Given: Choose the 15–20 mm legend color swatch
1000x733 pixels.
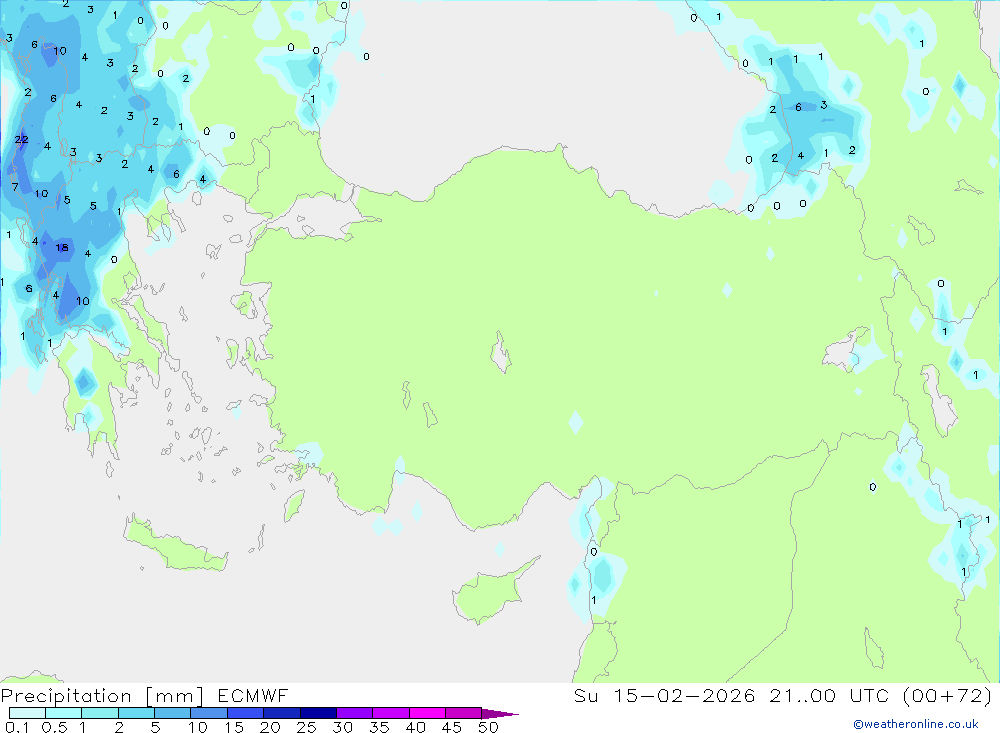Looking at the screenshot, I should click(x=246, y=713).
